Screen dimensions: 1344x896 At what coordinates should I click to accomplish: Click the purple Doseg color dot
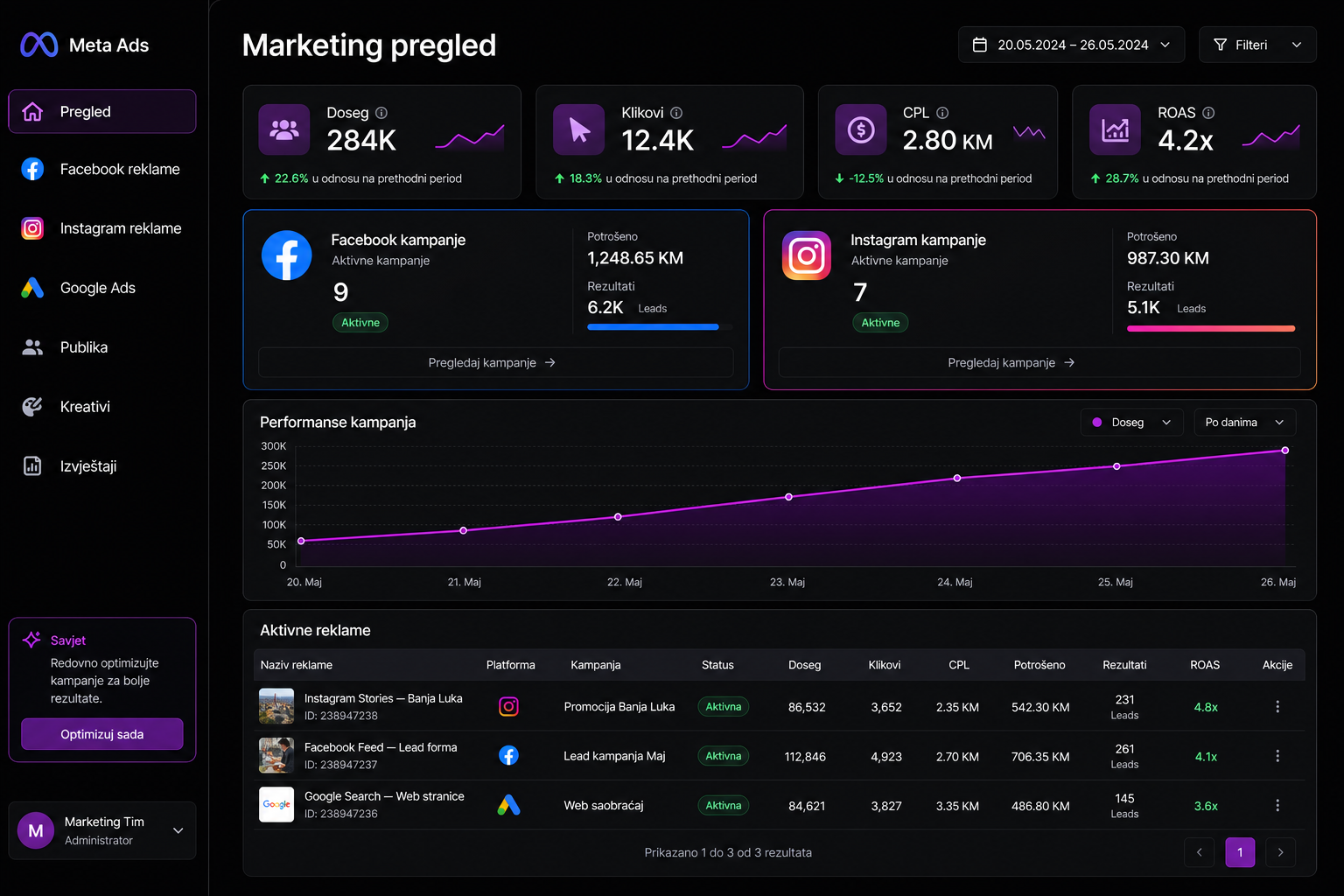click(x=1097, y=423)
